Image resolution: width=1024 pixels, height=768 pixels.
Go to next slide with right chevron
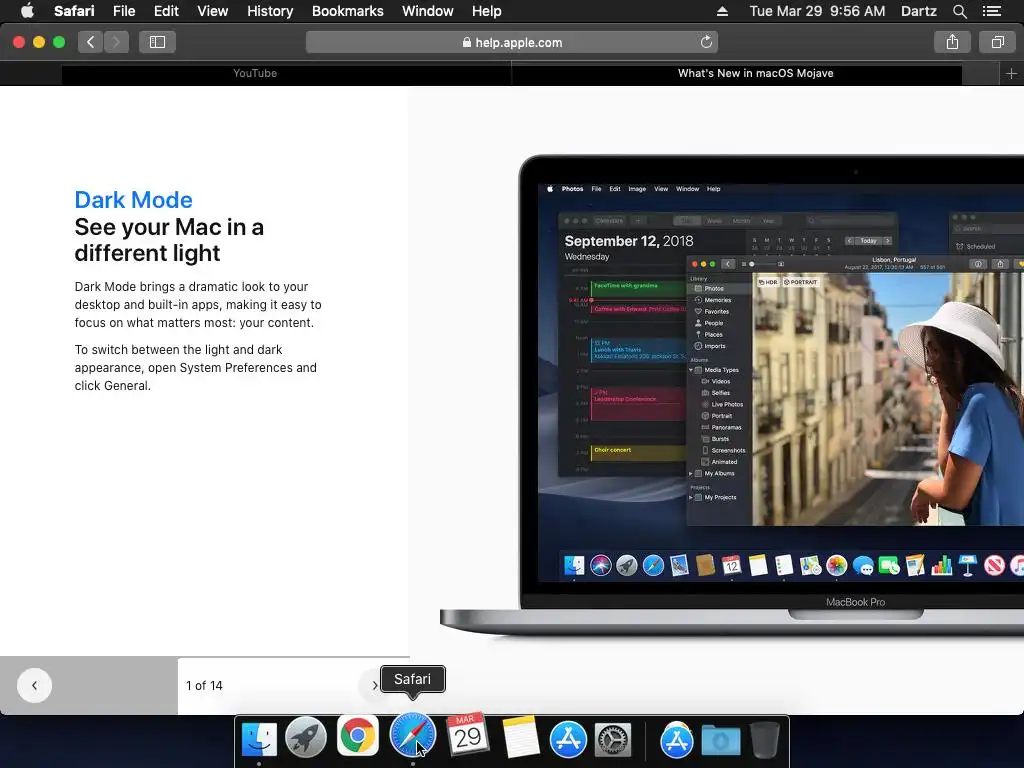point(374,685)
